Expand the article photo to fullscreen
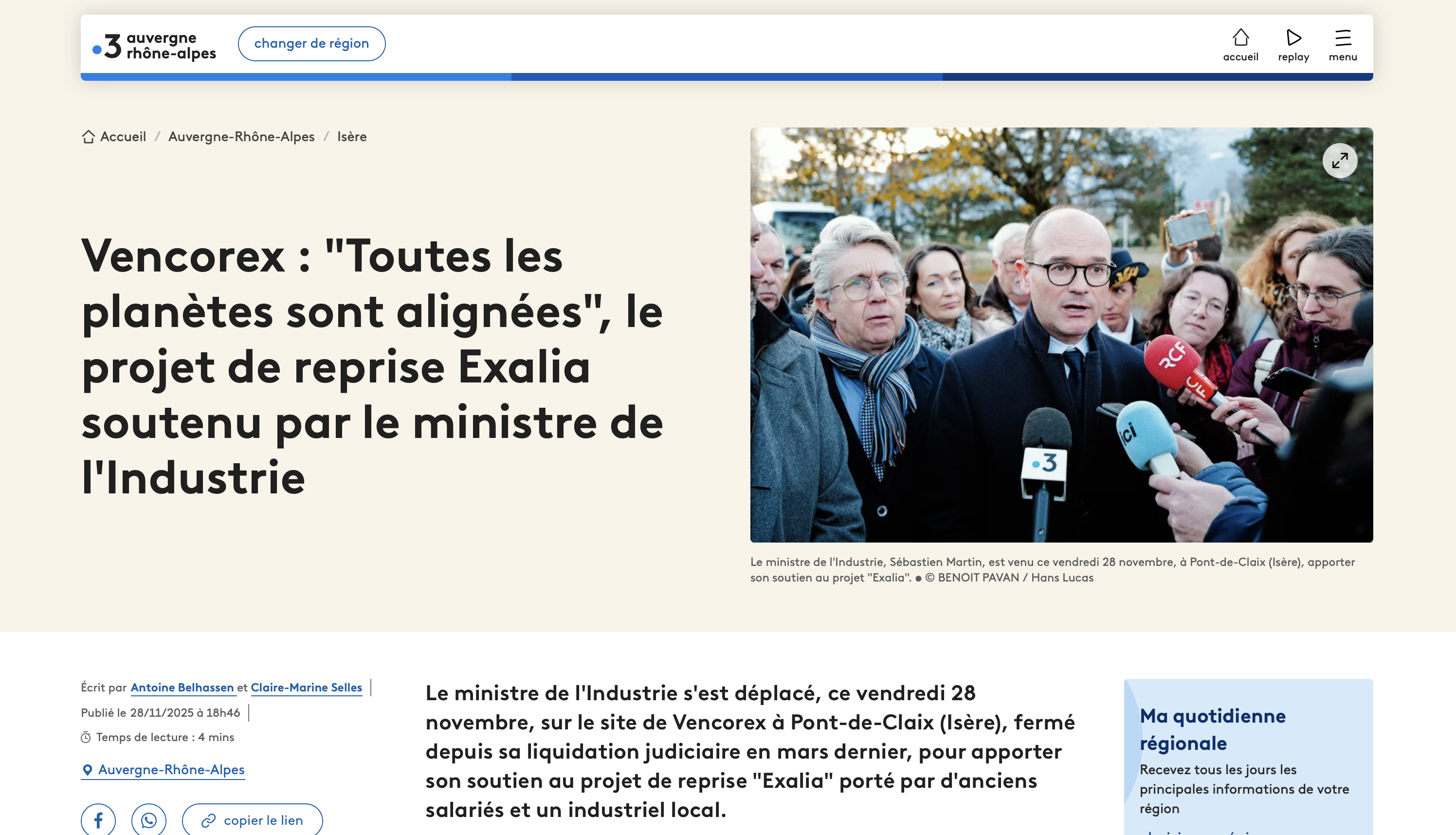Viewport: 1456px width, 835px height. (x=1339, y=161)
